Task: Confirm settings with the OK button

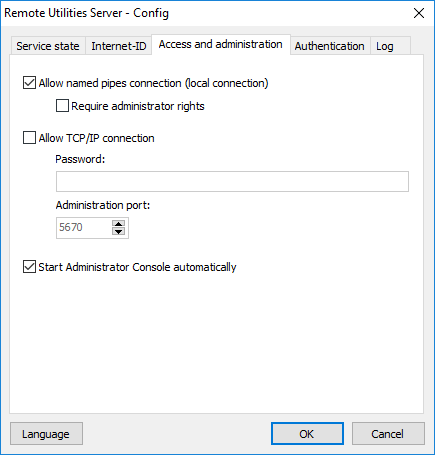Action: (307, 434)
